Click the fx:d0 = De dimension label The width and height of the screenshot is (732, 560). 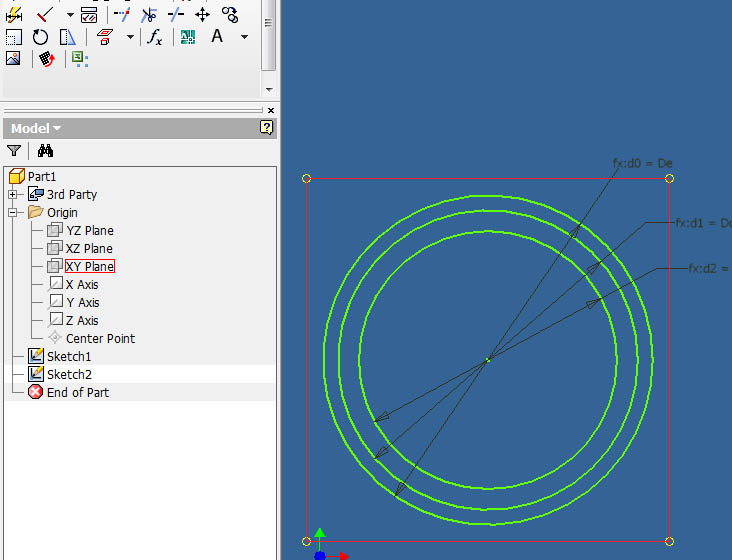(x=642, y=163)
